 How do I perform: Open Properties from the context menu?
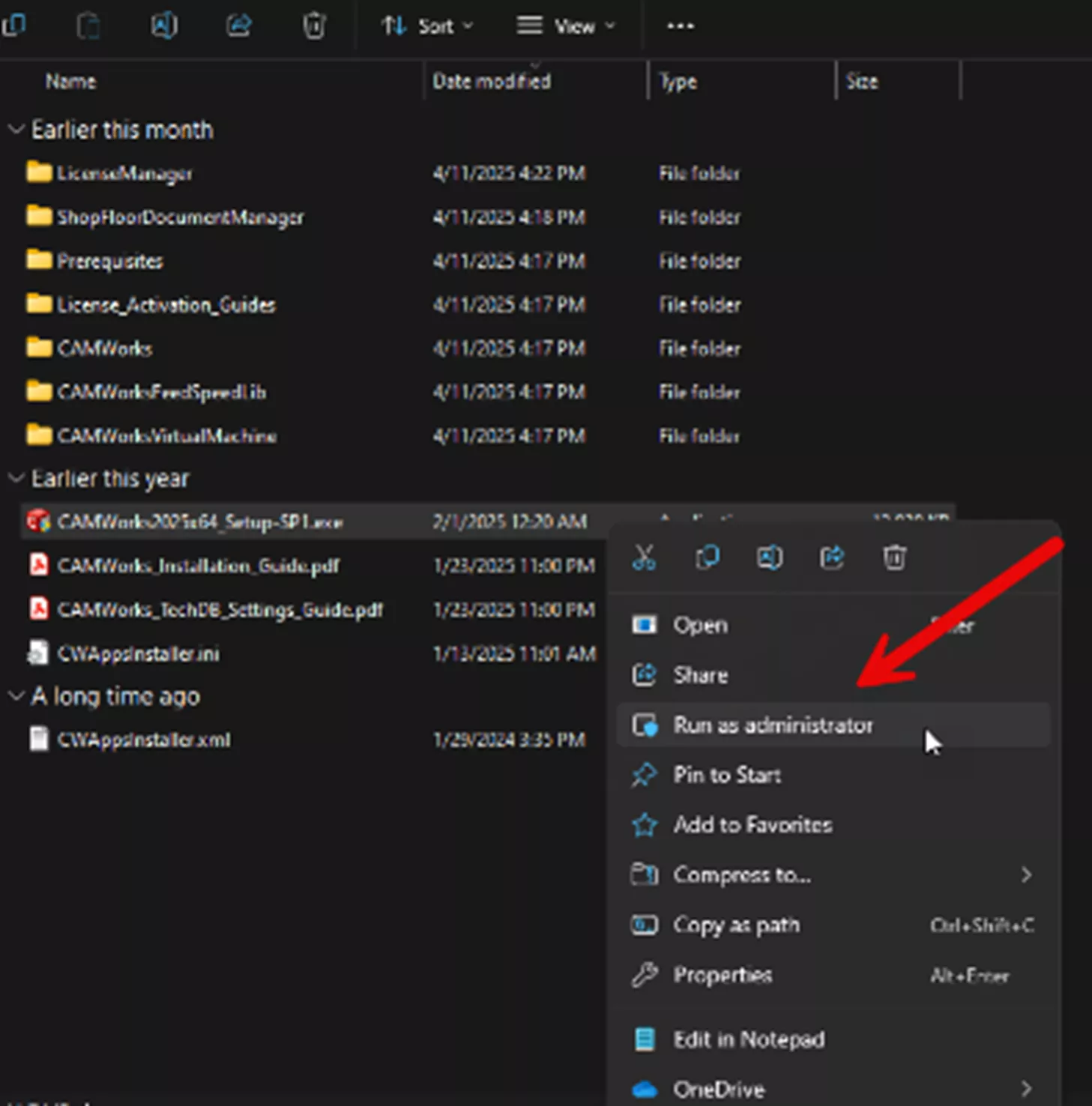(x=833, y=975)
